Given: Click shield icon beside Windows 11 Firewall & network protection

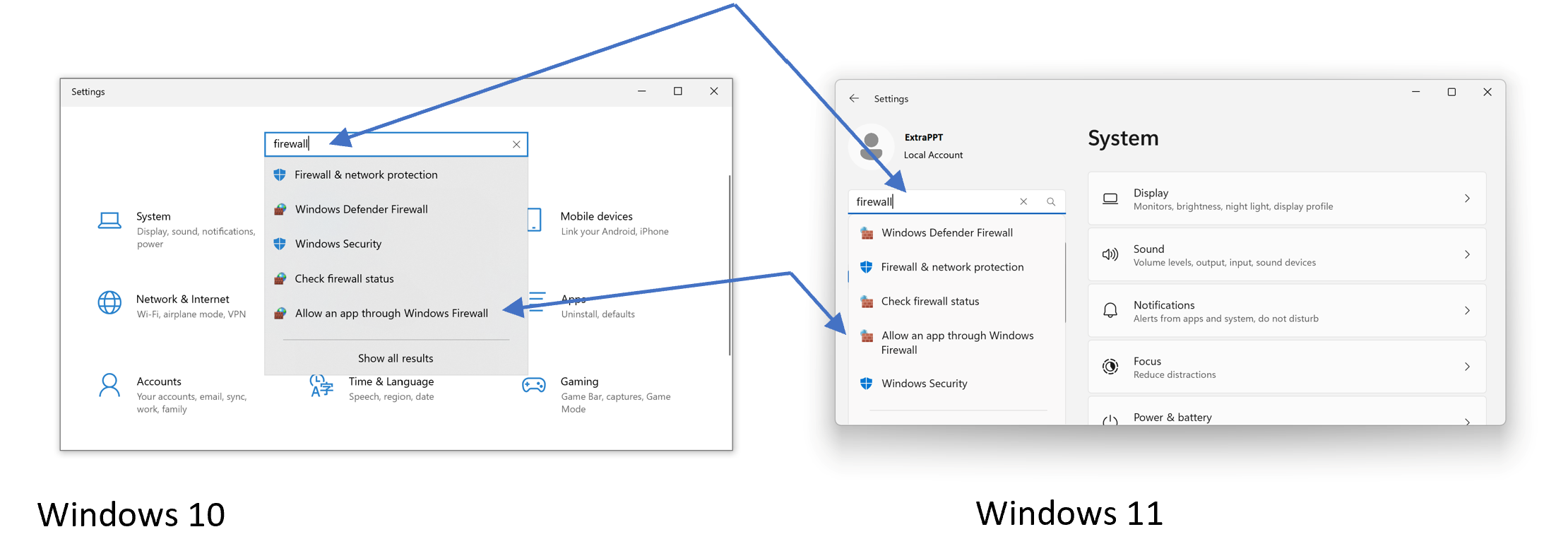Looking at the screenshot, I should 867,267.
